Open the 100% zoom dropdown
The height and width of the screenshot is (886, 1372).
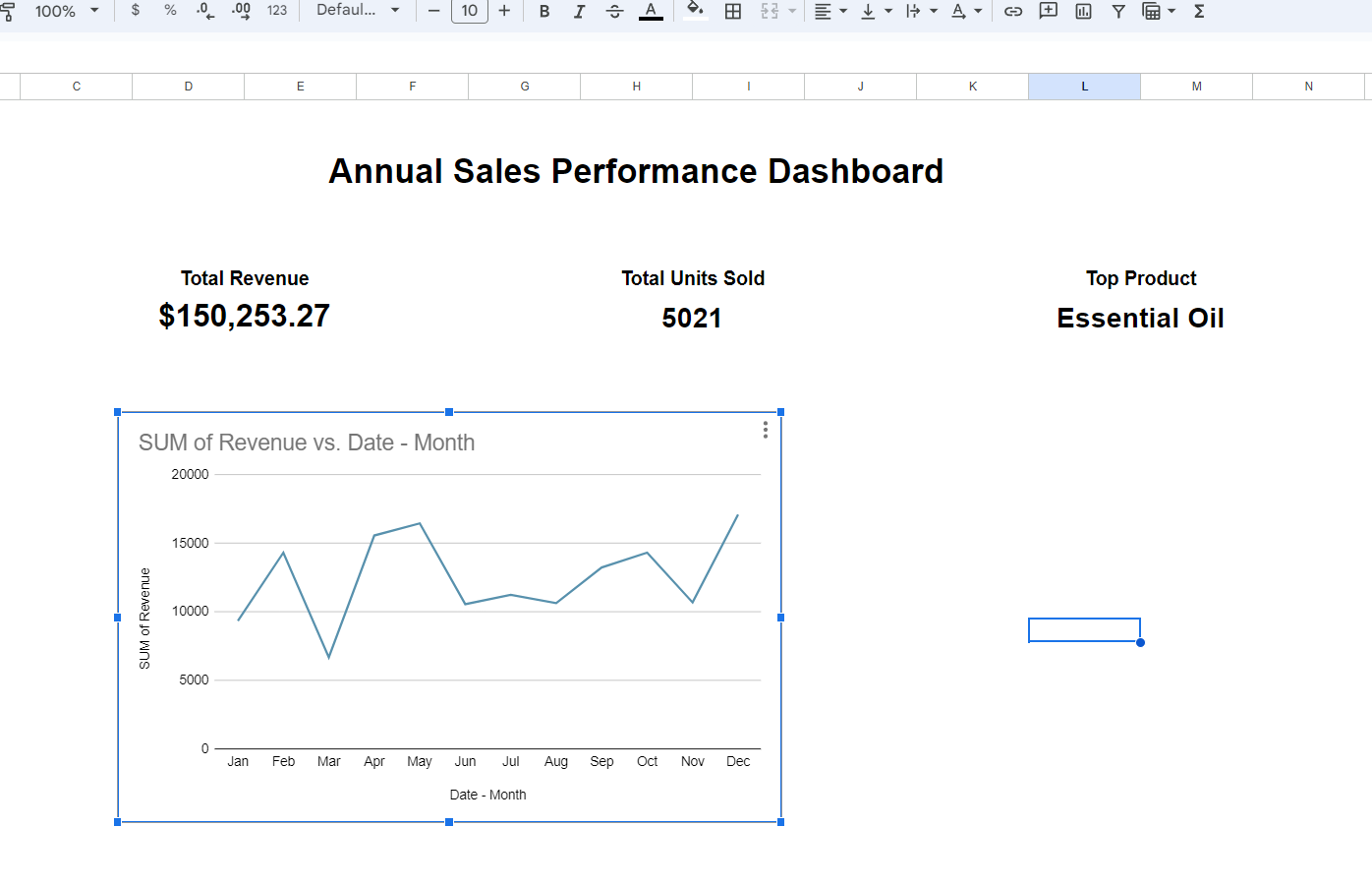67,11
